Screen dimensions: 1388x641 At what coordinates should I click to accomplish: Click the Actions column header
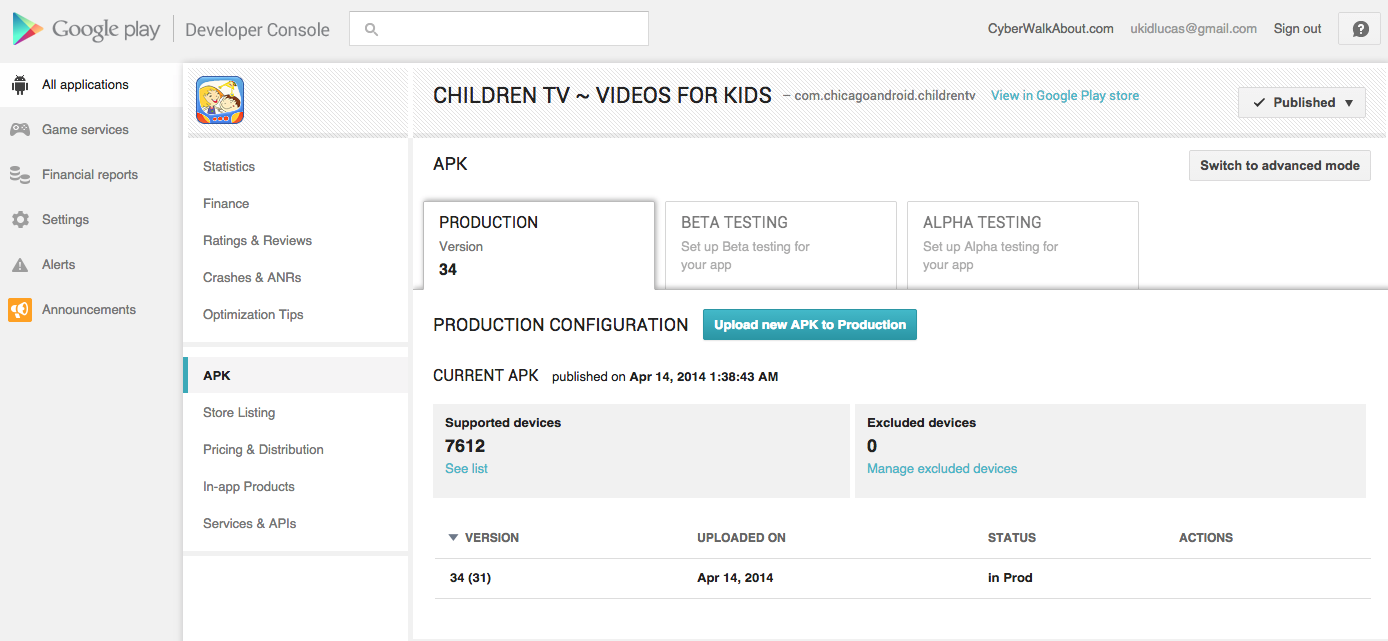pos(1206,538)
